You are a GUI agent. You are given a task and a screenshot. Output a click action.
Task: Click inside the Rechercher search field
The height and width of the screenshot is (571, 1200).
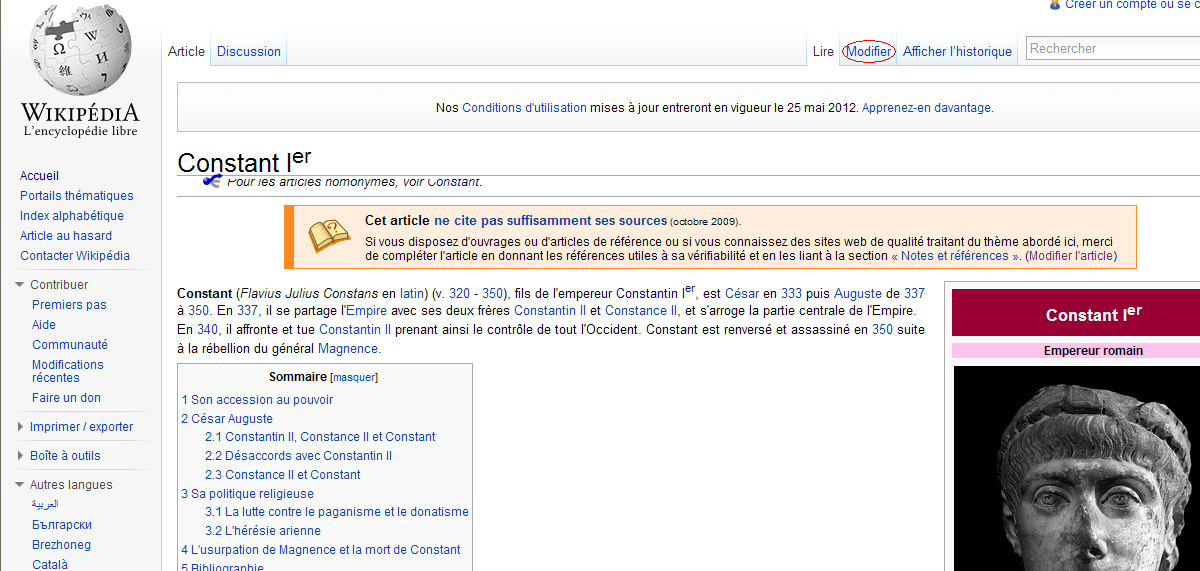point(1112,48)
